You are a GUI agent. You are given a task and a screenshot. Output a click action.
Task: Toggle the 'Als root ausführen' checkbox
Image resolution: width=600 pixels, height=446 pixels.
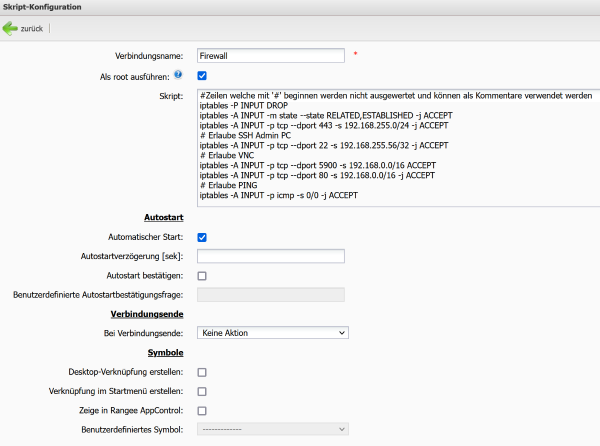(x=202, y=75)
